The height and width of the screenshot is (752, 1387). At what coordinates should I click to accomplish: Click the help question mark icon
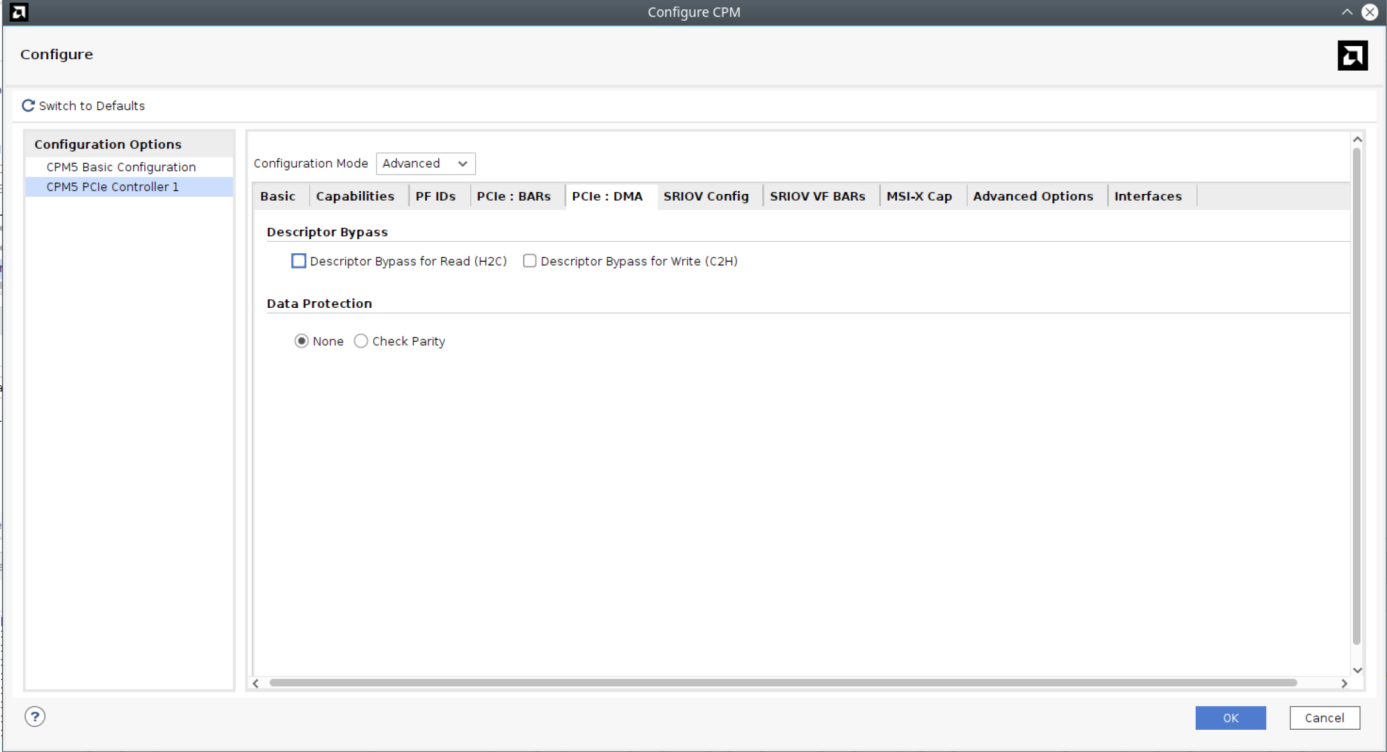[x=35, y=716]
